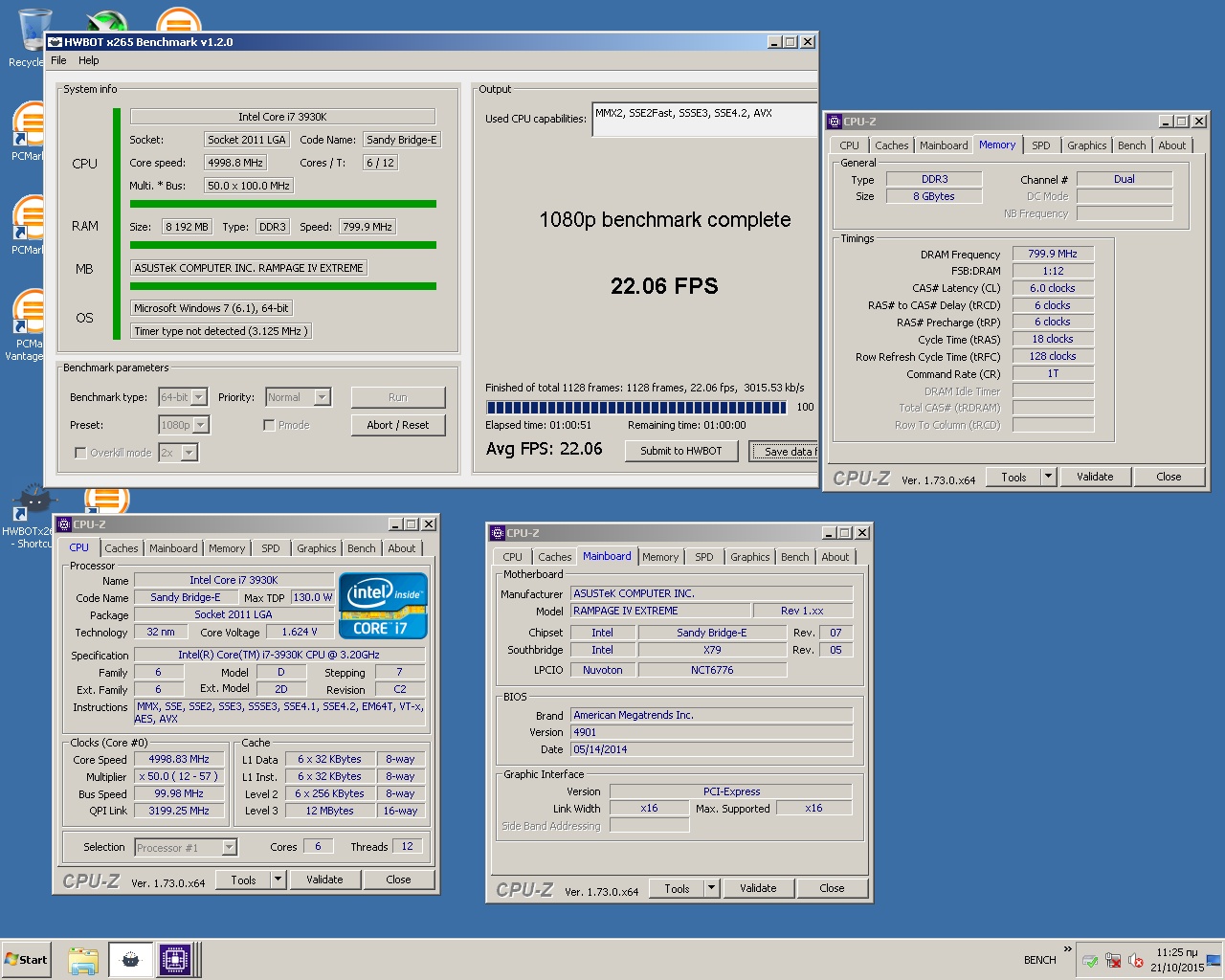Select CPU tab in the CPU-Z Mainboard window

(x=513, y=557)
